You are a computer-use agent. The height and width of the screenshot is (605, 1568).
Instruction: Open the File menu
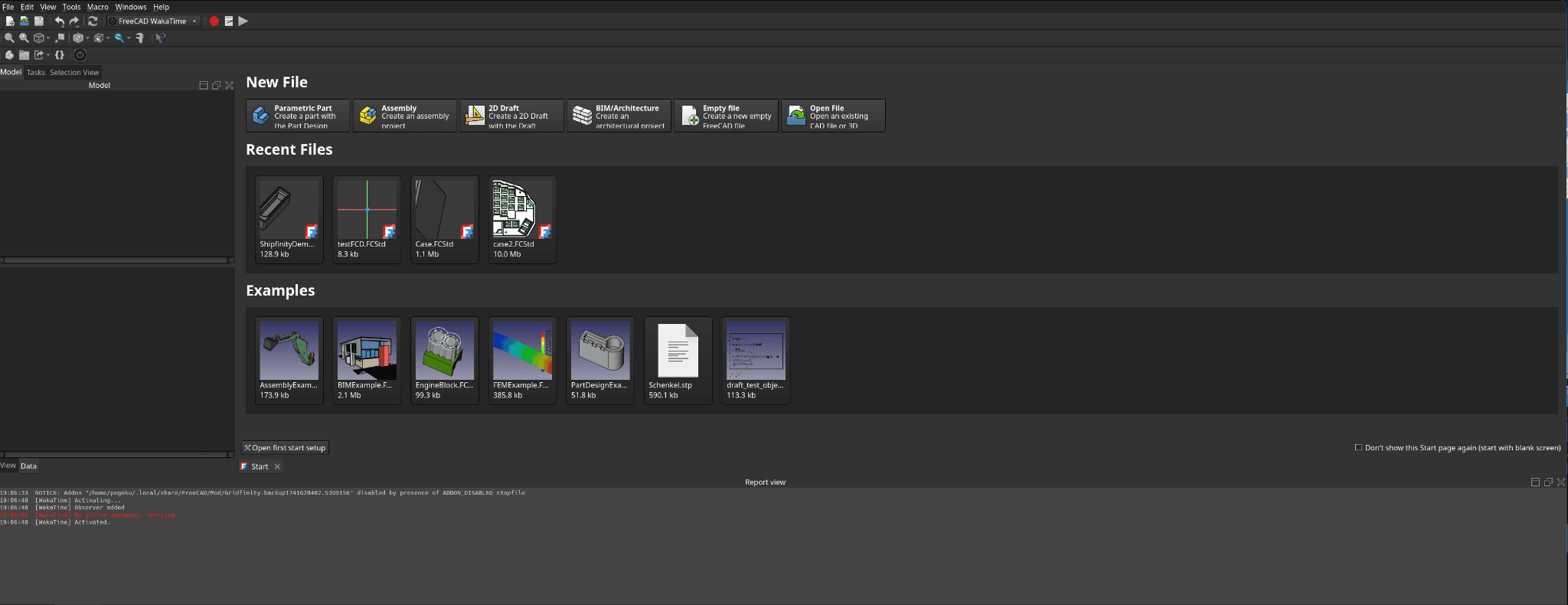tap(8, 7)
